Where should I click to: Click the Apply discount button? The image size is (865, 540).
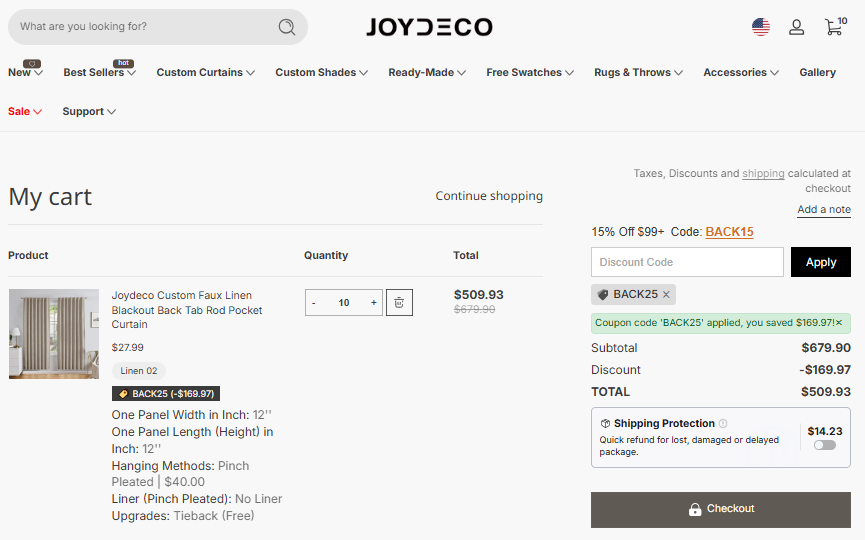coord(820,262)
